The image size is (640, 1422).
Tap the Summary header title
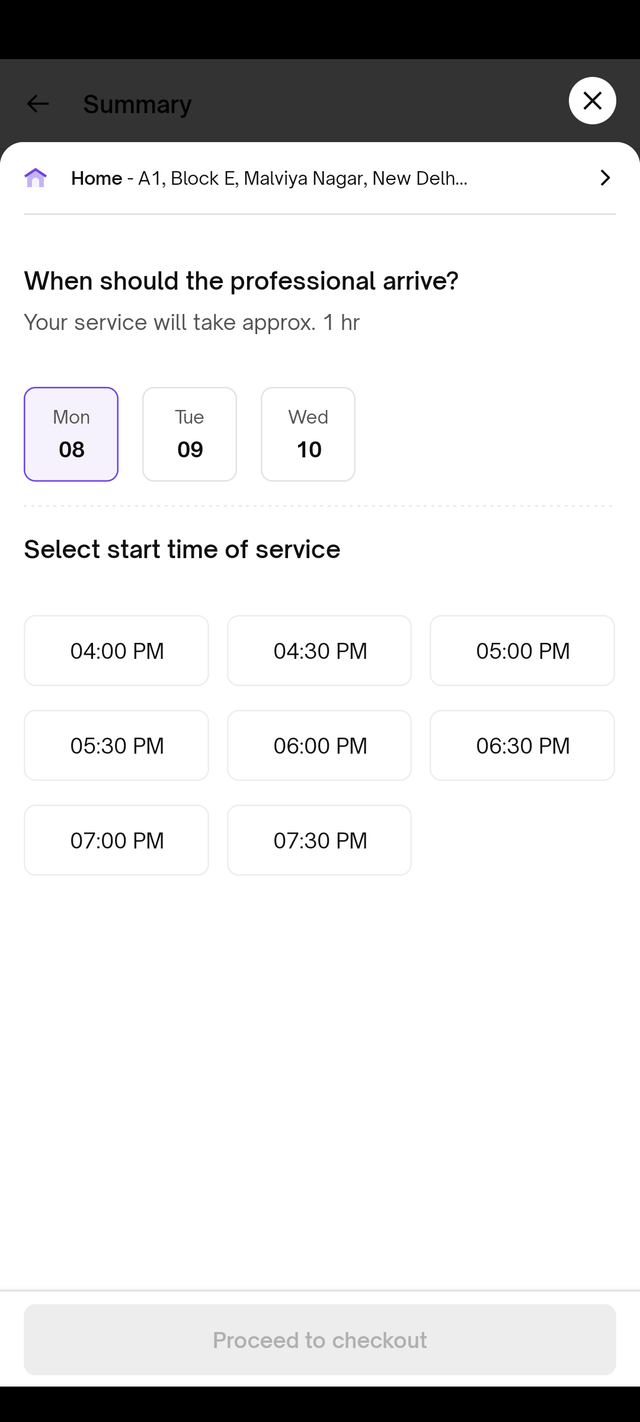click(x=137, y=104)
